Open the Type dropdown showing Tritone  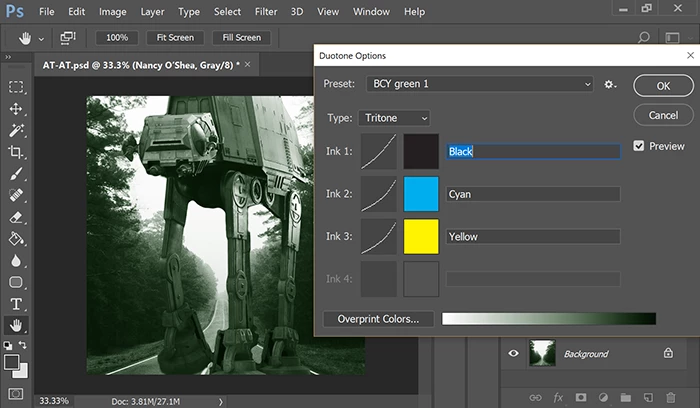point(394,118)
